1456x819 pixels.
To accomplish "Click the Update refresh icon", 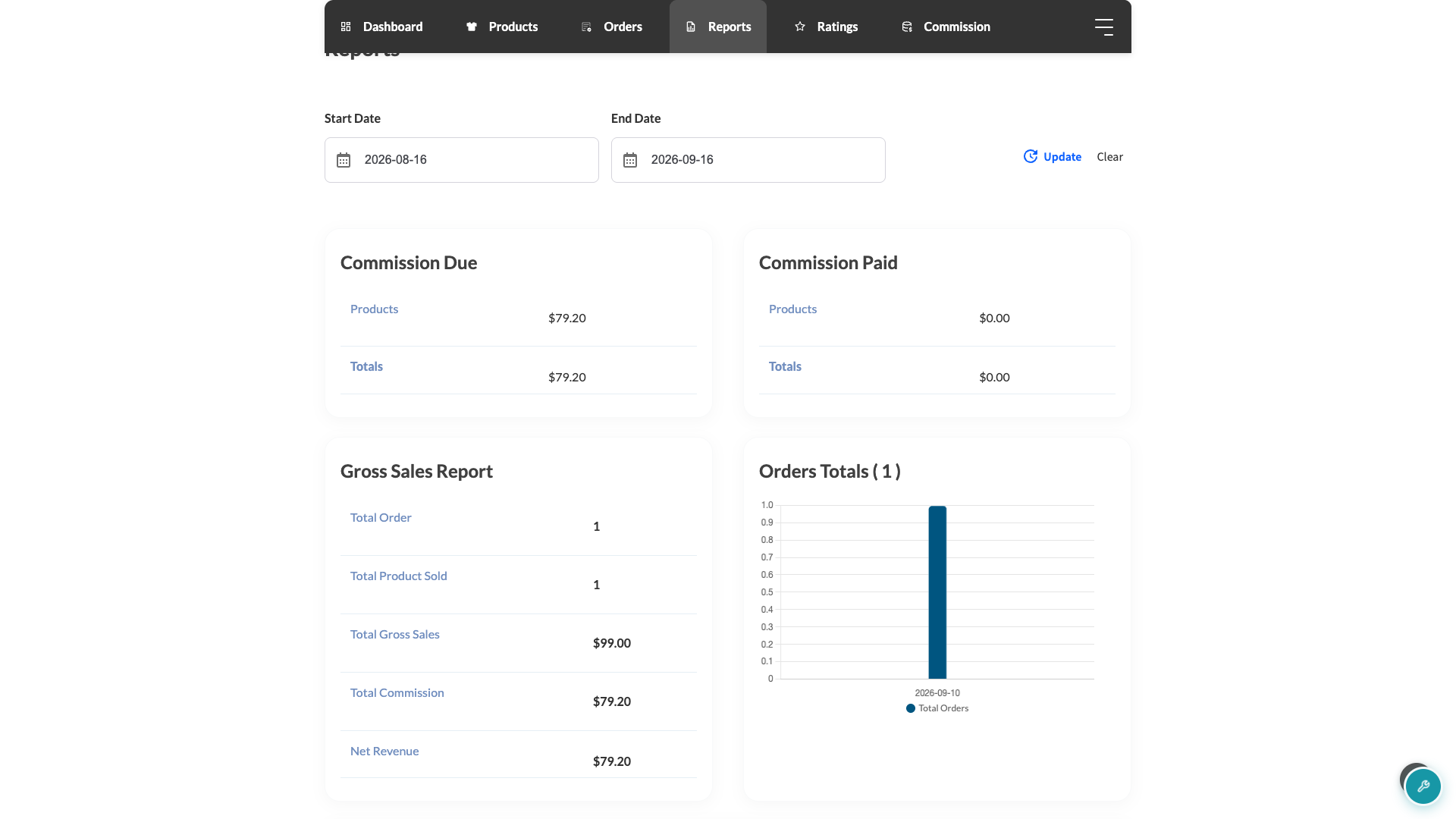I will (x=1031, y=156).
